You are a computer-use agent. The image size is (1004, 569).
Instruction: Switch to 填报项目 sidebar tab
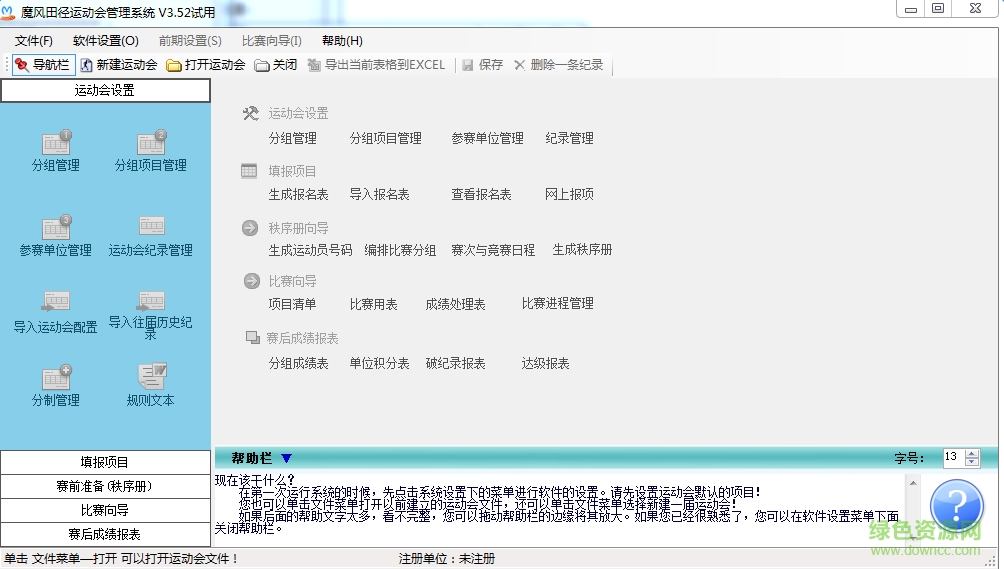pyautogui.click(x=105, y=462)
